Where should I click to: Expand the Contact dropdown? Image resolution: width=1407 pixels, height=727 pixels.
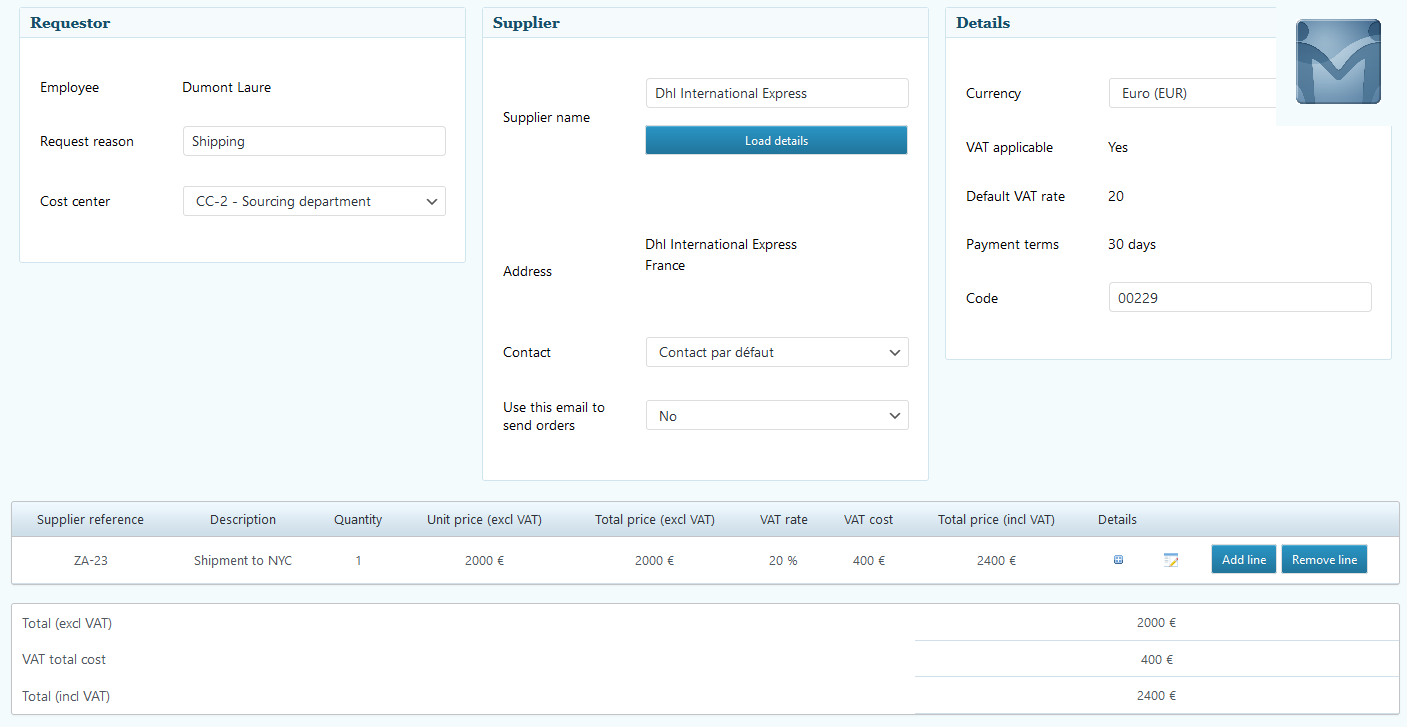point(777,352)
